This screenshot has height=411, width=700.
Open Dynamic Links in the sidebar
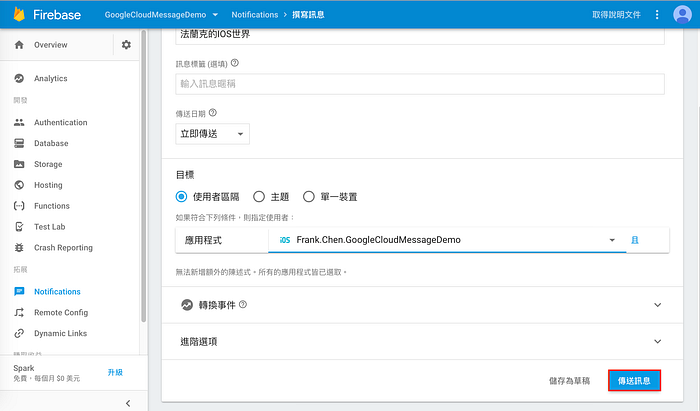(x=60, y=333)
